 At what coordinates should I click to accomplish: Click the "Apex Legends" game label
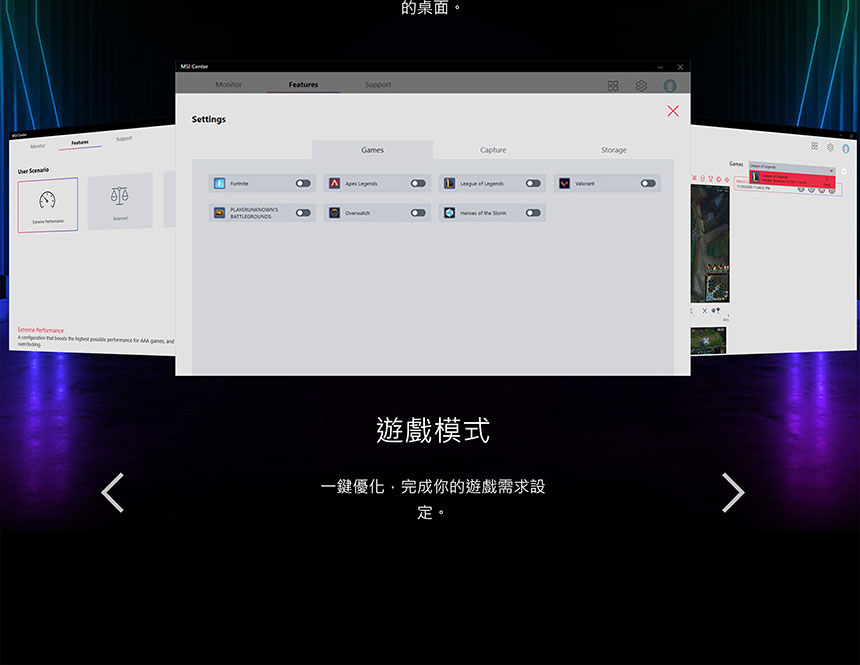(x=361, y=184)
